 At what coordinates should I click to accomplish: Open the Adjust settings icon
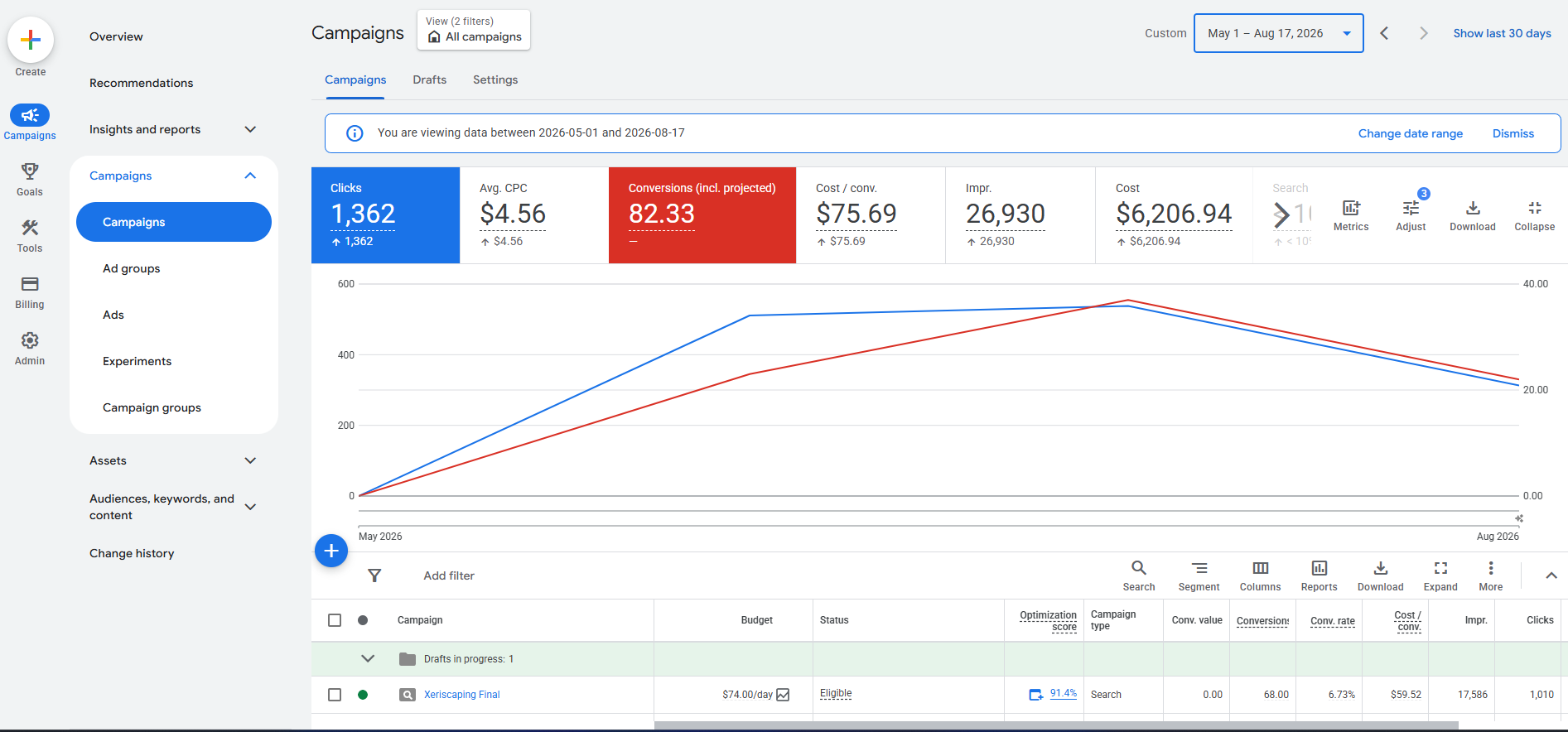pos(1411,208)
